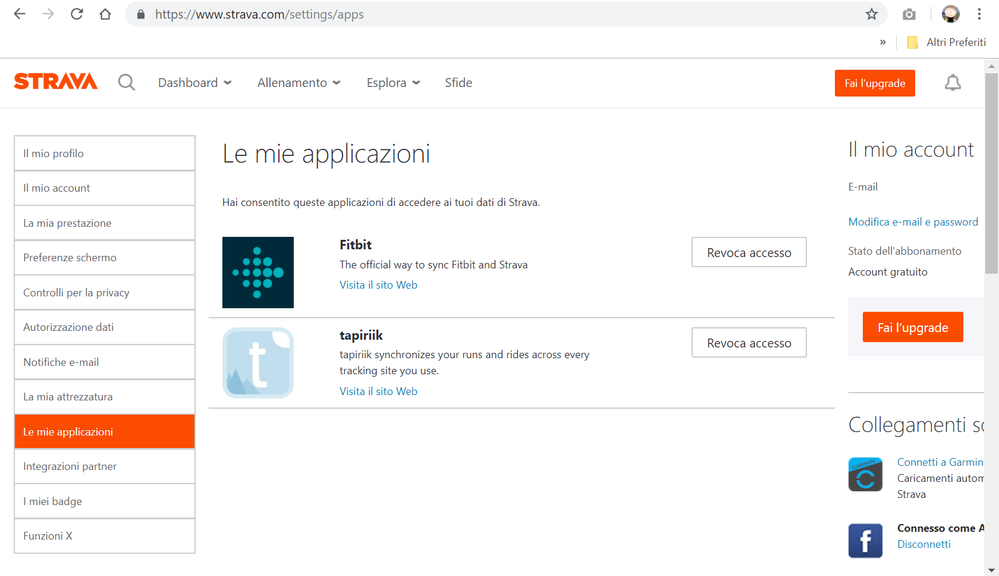The image size is (999, 576).
Task: Visit the tapiriik website link
Action: tap(378, 391)
